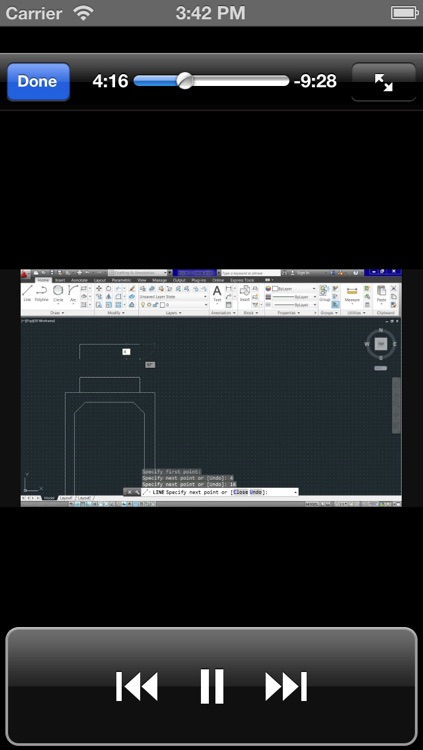Click the video progress slider knob
Viewport: 423px width, 750px height.
[x=185, y=81]
